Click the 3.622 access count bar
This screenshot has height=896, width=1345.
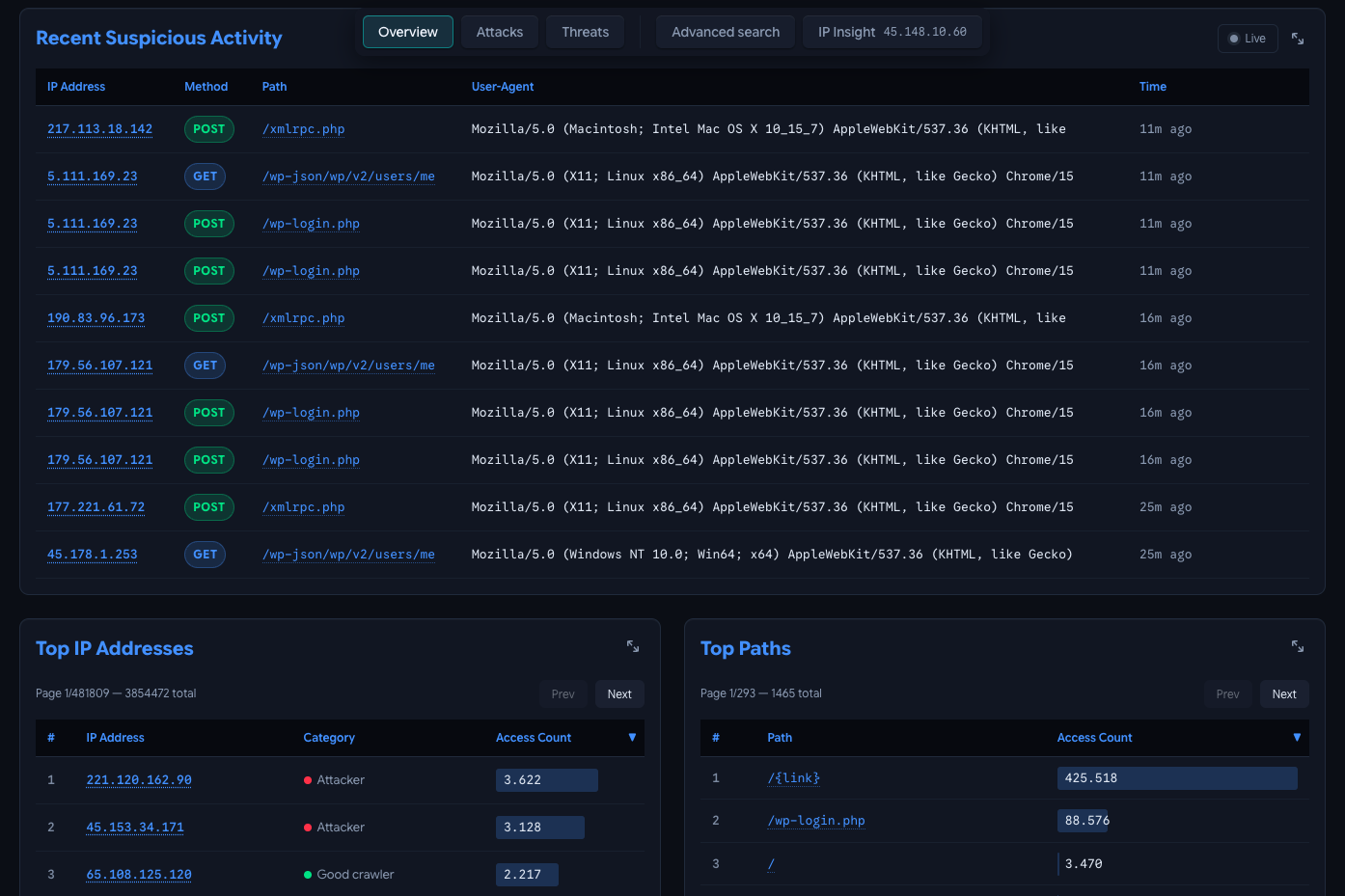pos(547,780)
